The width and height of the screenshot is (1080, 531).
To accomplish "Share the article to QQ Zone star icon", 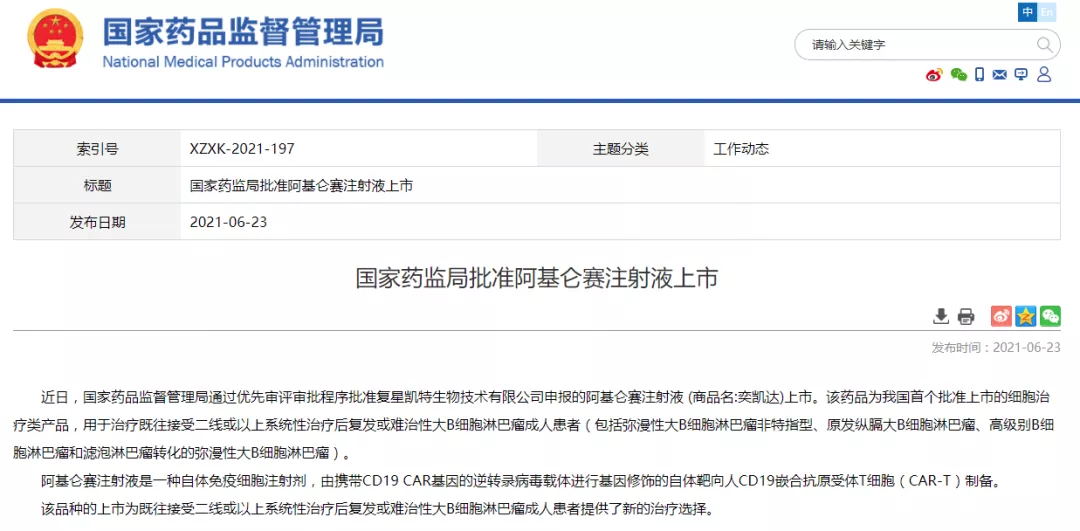I will pos(1025,316).
